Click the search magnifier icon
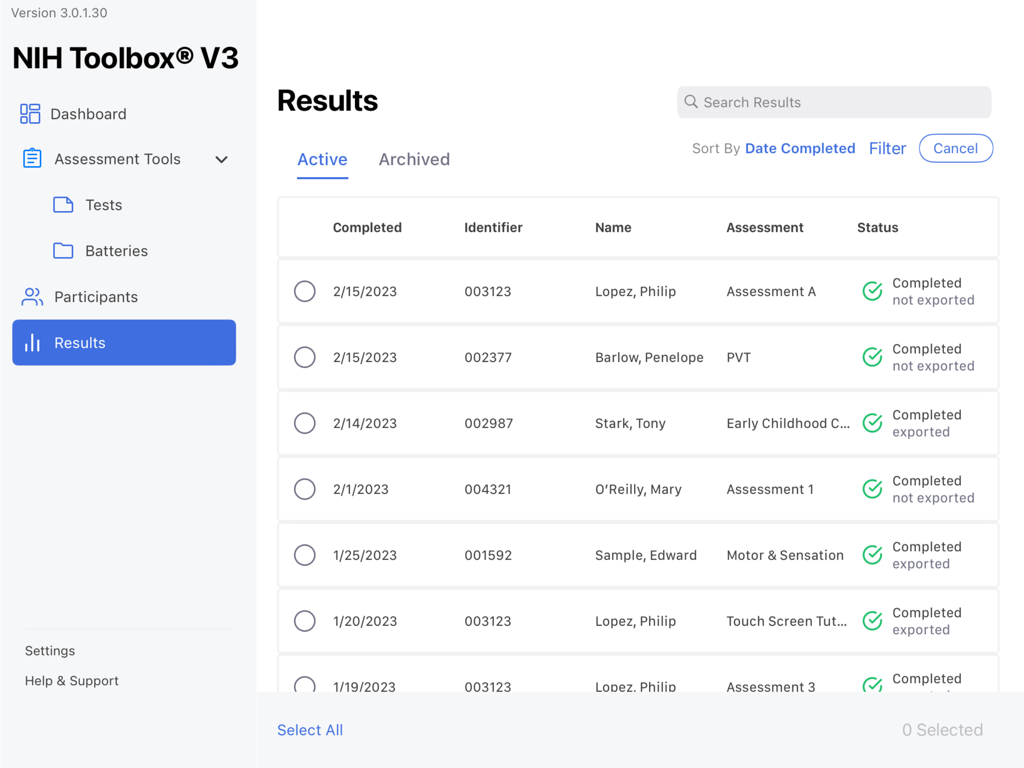The height and width of the screenshot is (768, 1024). 691,102
